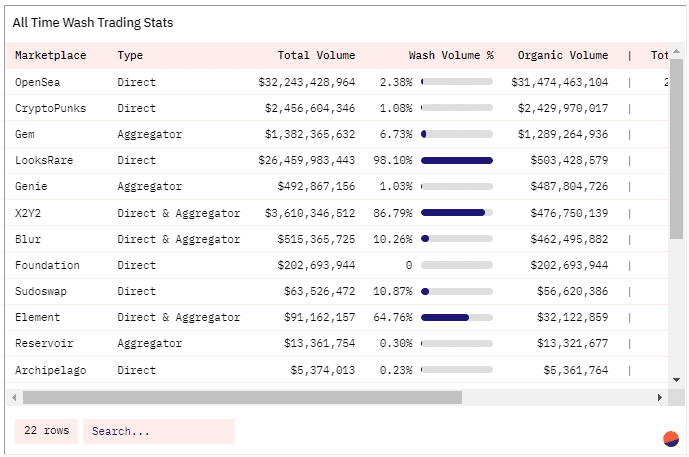
Task: Click the OpenSea marketplace cell
Action: click(37, 82)
